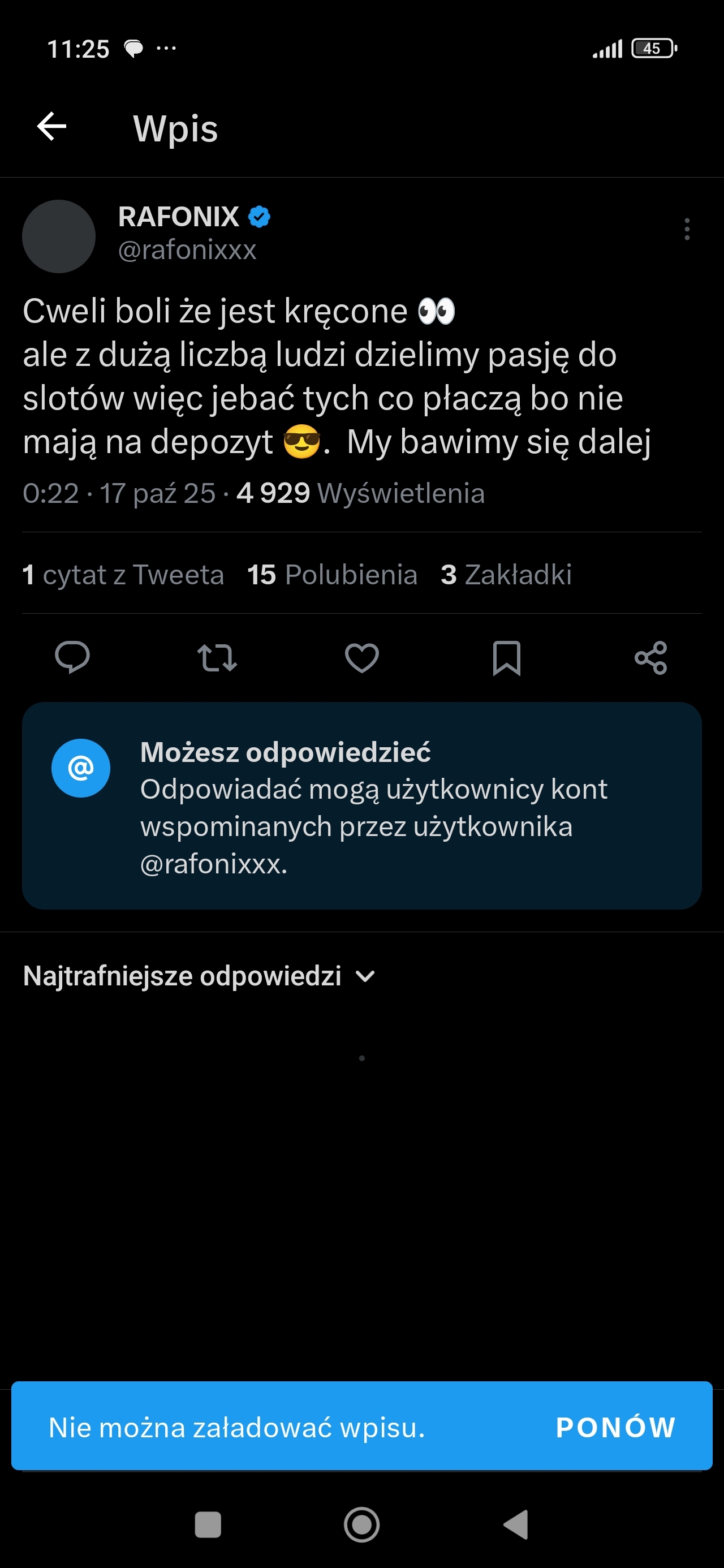The image size is (724, 1568).
Task: Tap the Android recent apps square
Action: (x=208, y=1525)
